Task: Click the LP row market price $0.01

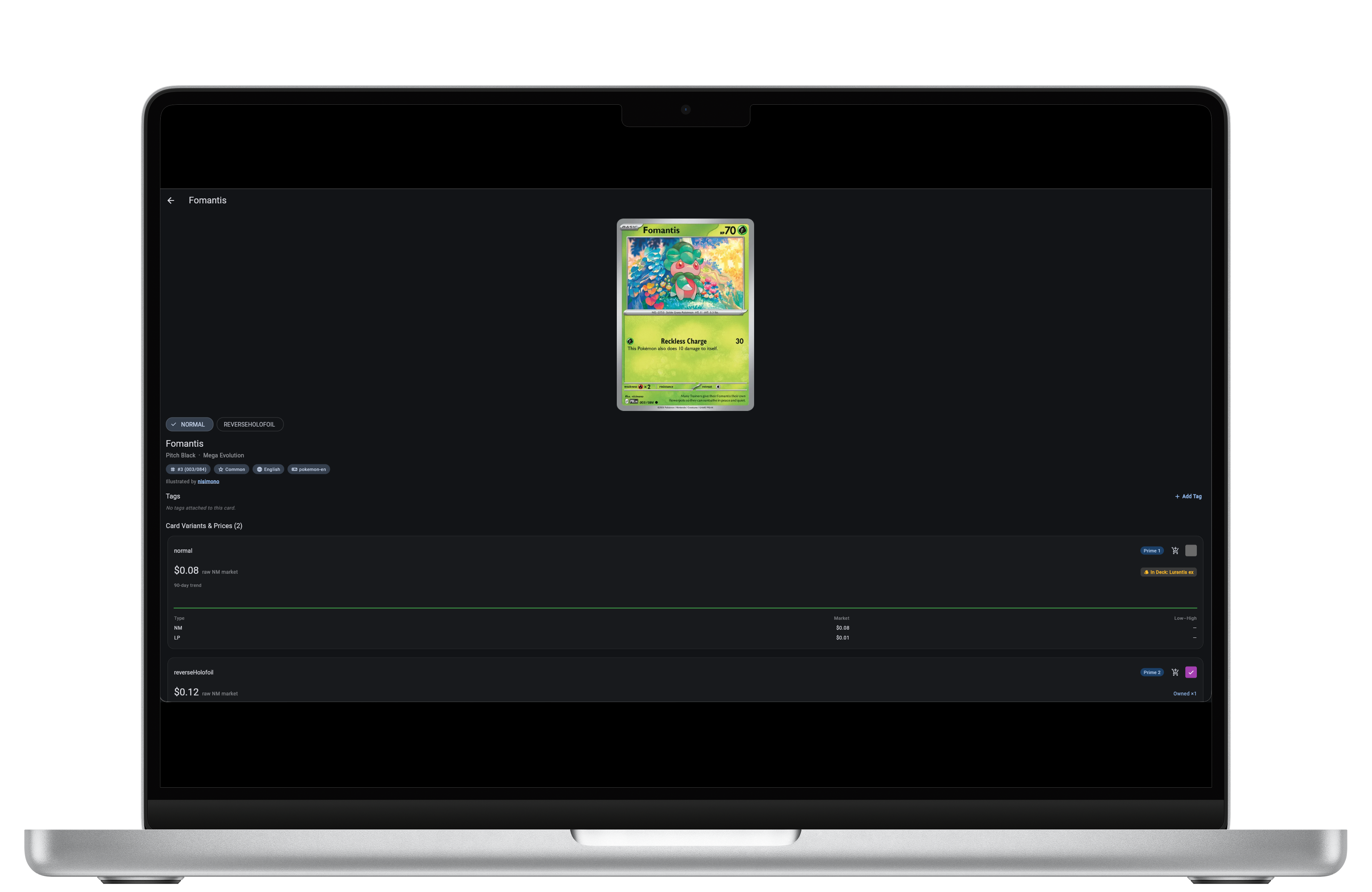Action: pyautogui.click(x=842, y=638)
